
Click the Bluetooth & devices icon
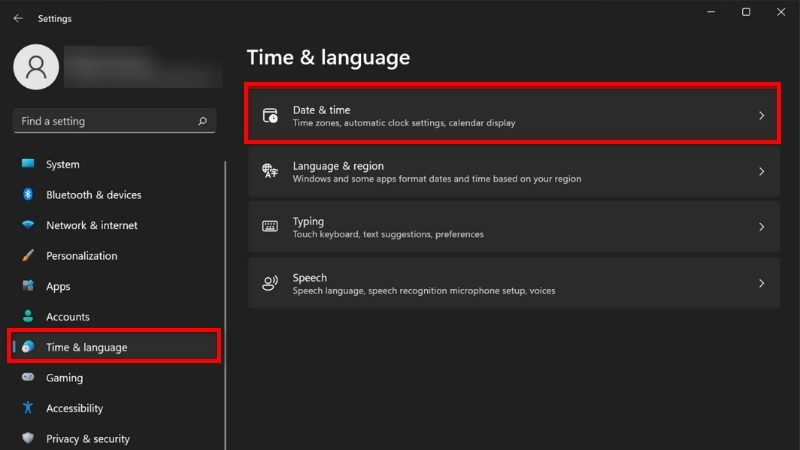click(28, 194)
